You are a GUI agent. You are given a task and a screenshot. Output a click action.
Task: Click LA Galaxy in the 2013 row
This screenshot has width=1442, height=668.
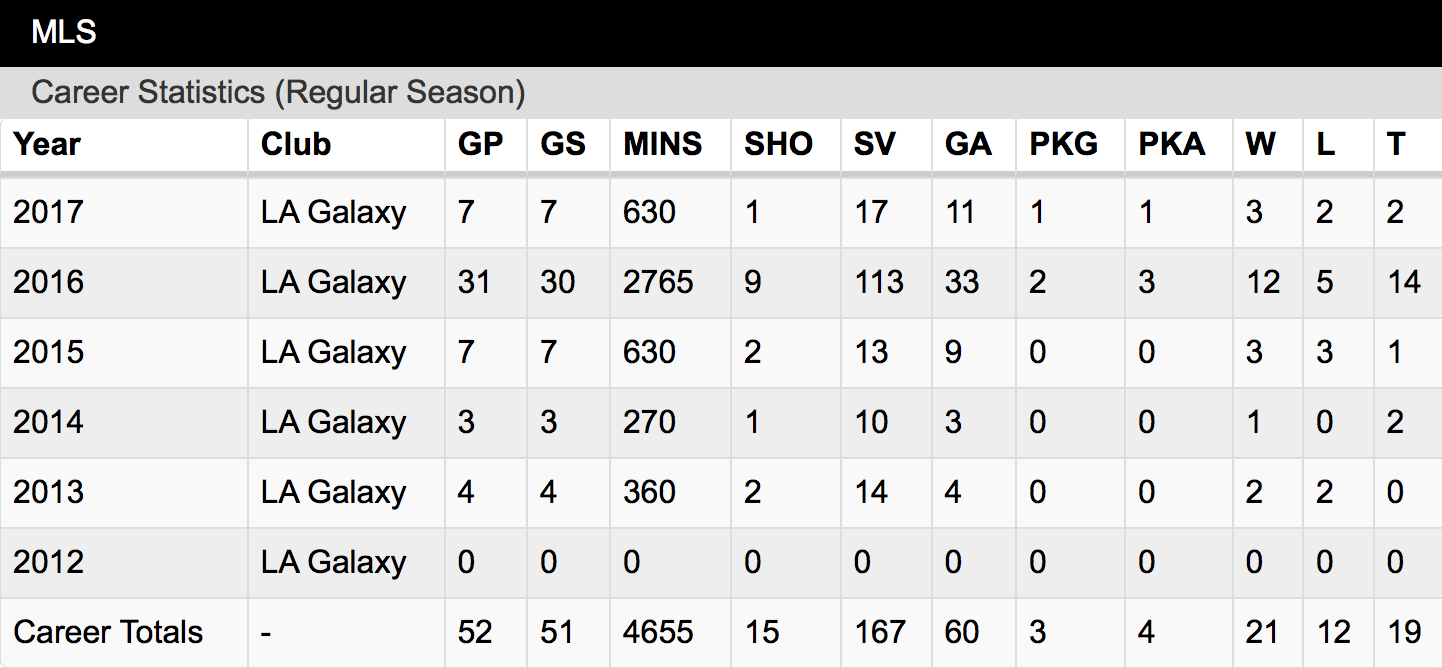click(x=334, y=492)
